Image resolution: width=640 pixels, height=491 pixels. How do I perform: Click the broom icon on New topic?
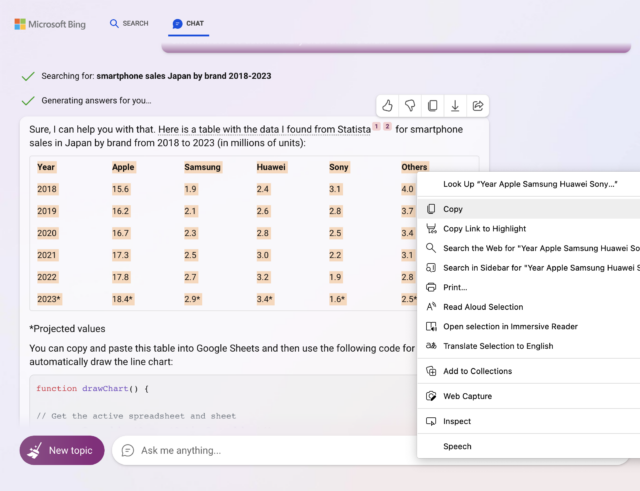[x=35, y=451]
